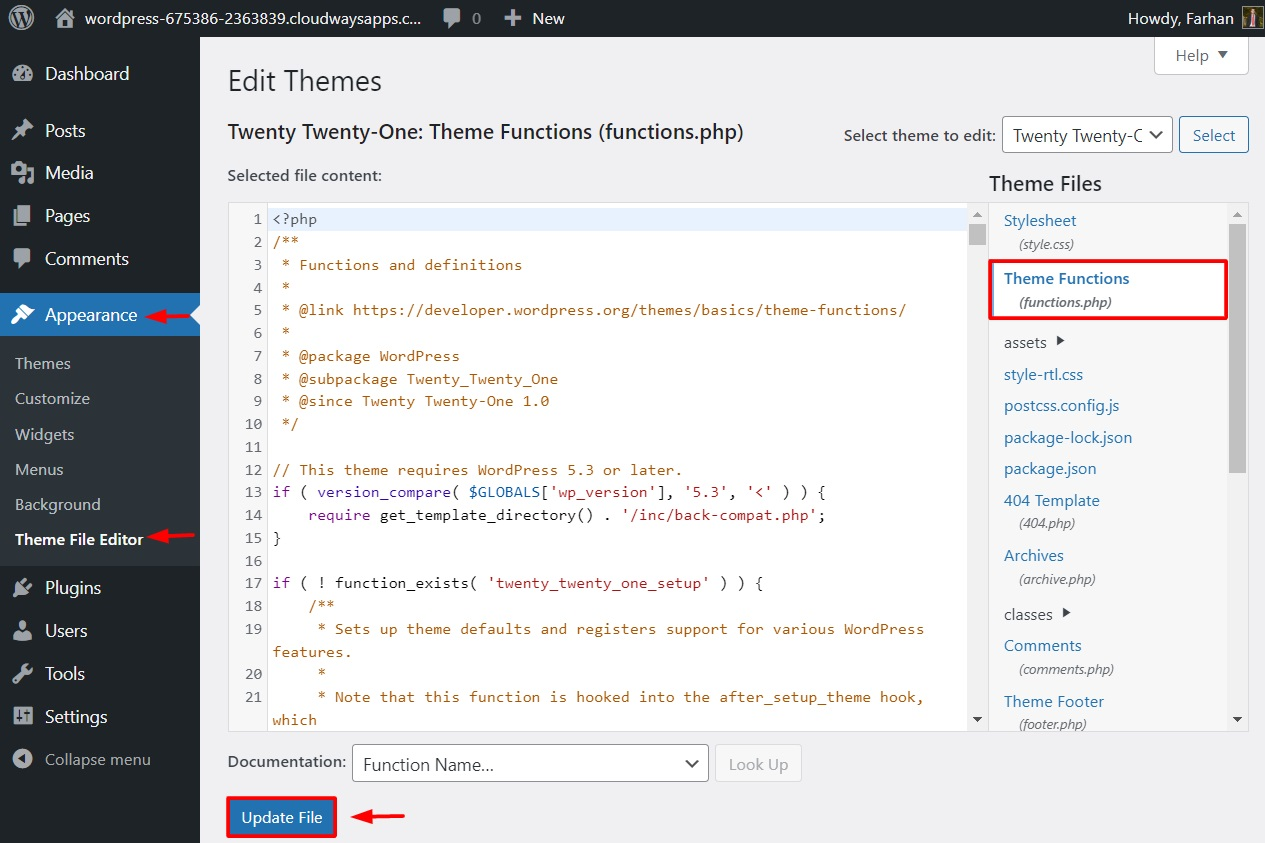Image resolution: width=1265 pixels, height=843 pixels.
Task: Open the Plugins plug icon
Action: tap(22, 587)
